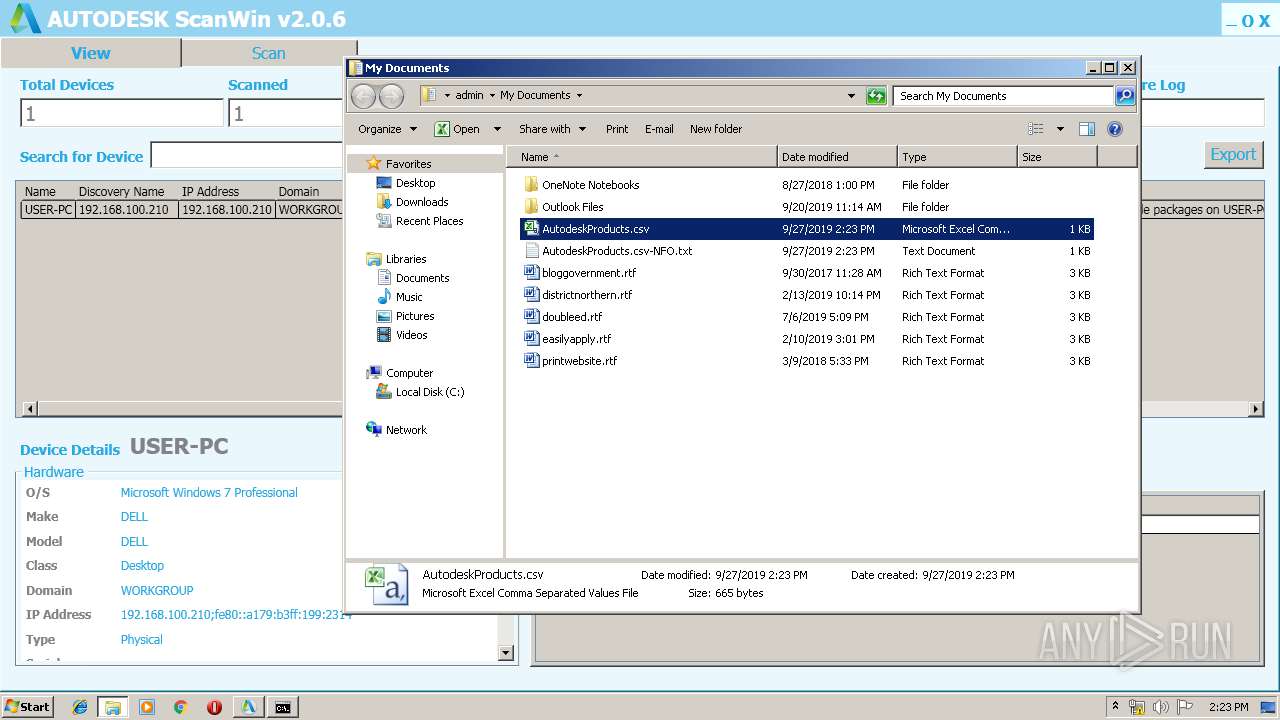1280x720 pixels.
Task: Click the Forward navigation arrow in My Documents
Action: click(391, 96)
